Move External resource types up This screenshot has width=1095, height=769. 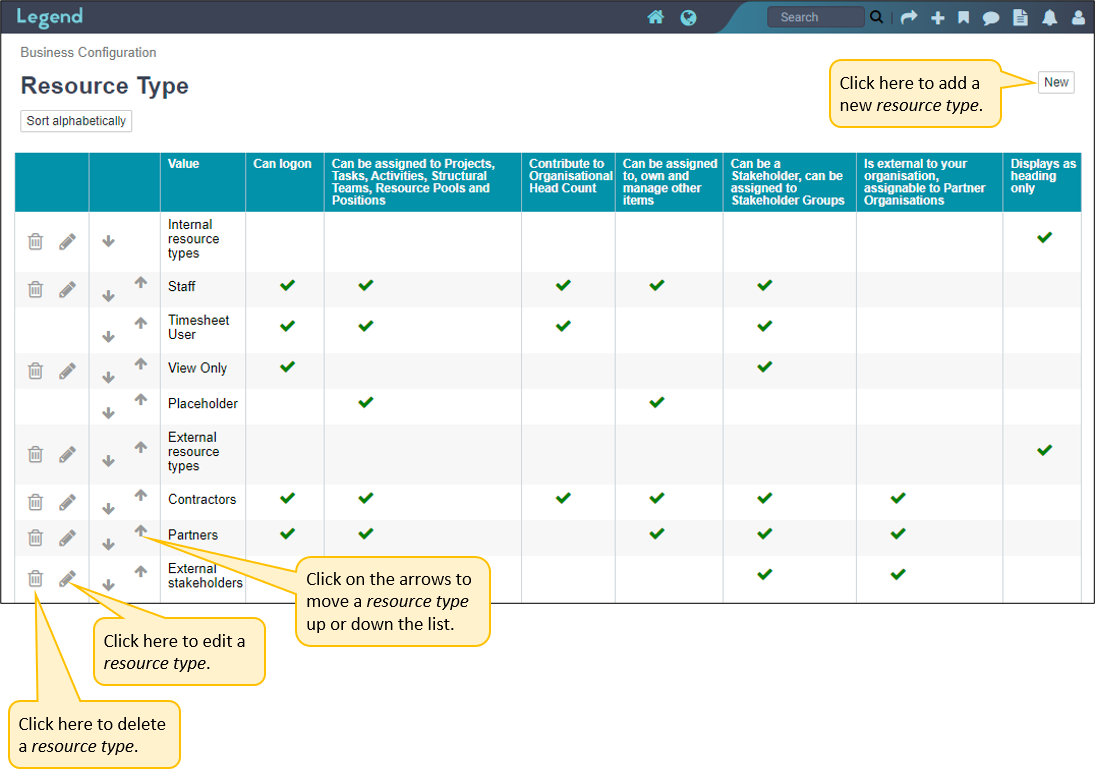[x=141, y=447]
